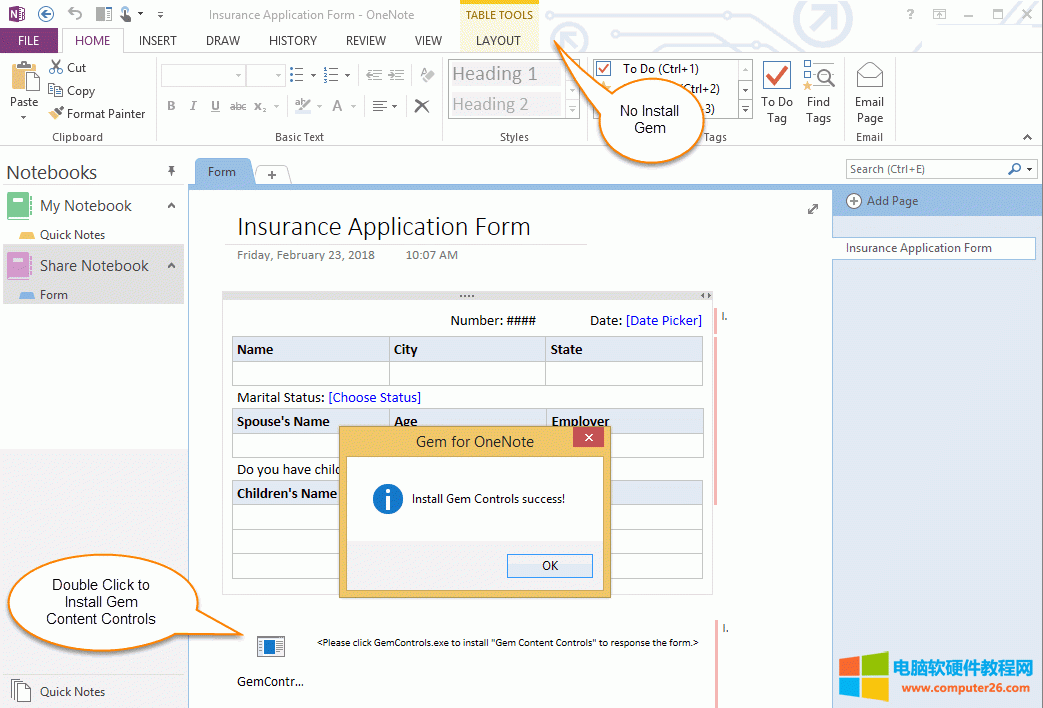Toggle the To Do (Ctrl+1) checkbox tag
Viewport: 1043px width, 708px height.
[x=604, y=69]
